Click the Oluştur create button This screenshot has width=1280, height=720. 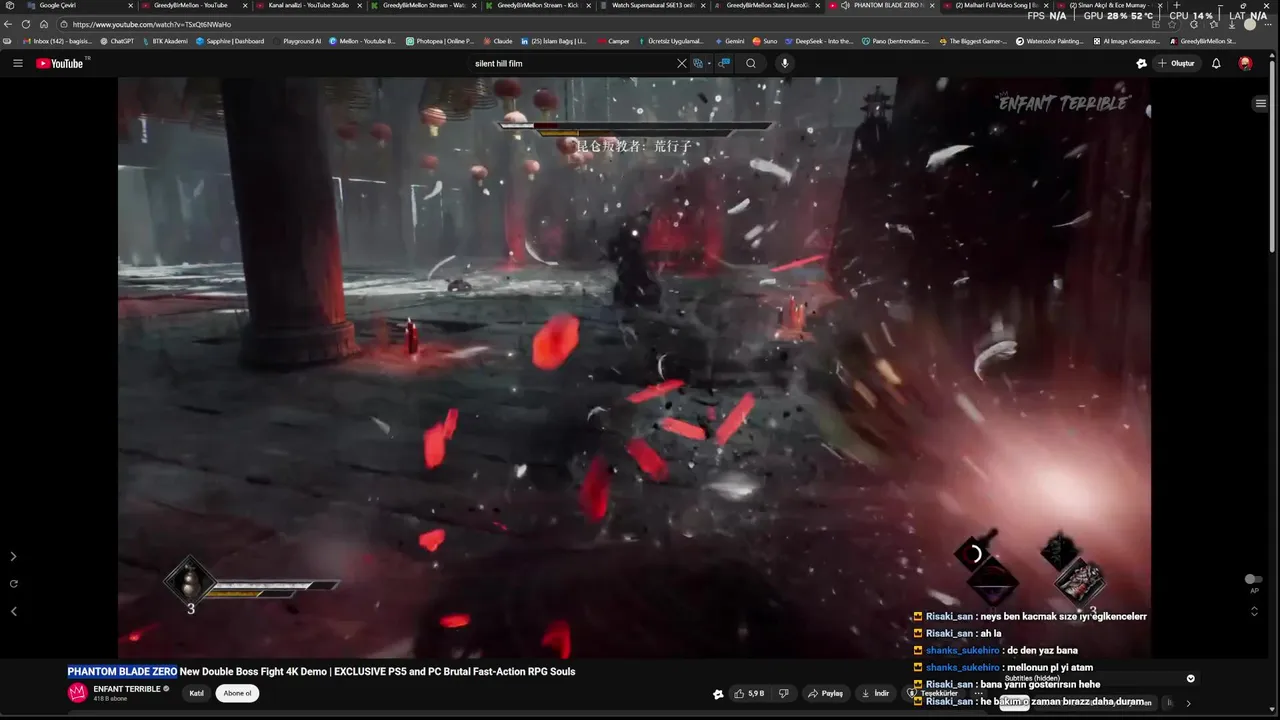(1177, 63)
